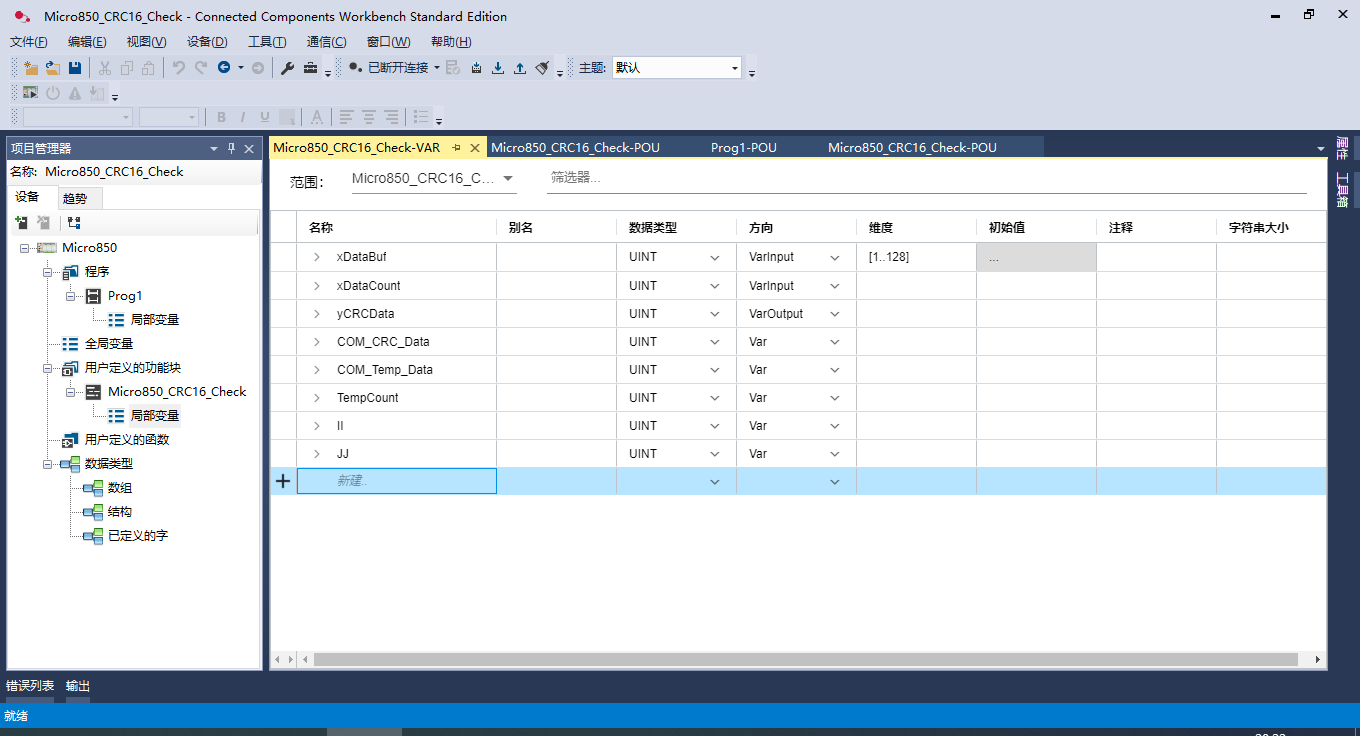Switch to the Prog1-POU tab
The width and height of the screenshot is (1360, 736).
[x=743, y=148]
